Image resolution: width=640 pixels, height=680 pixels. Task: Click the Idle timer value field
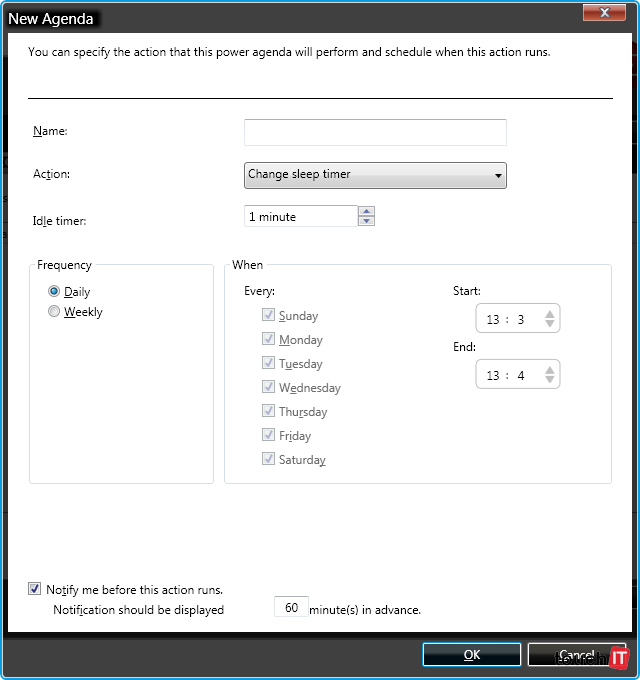point(300,216)
